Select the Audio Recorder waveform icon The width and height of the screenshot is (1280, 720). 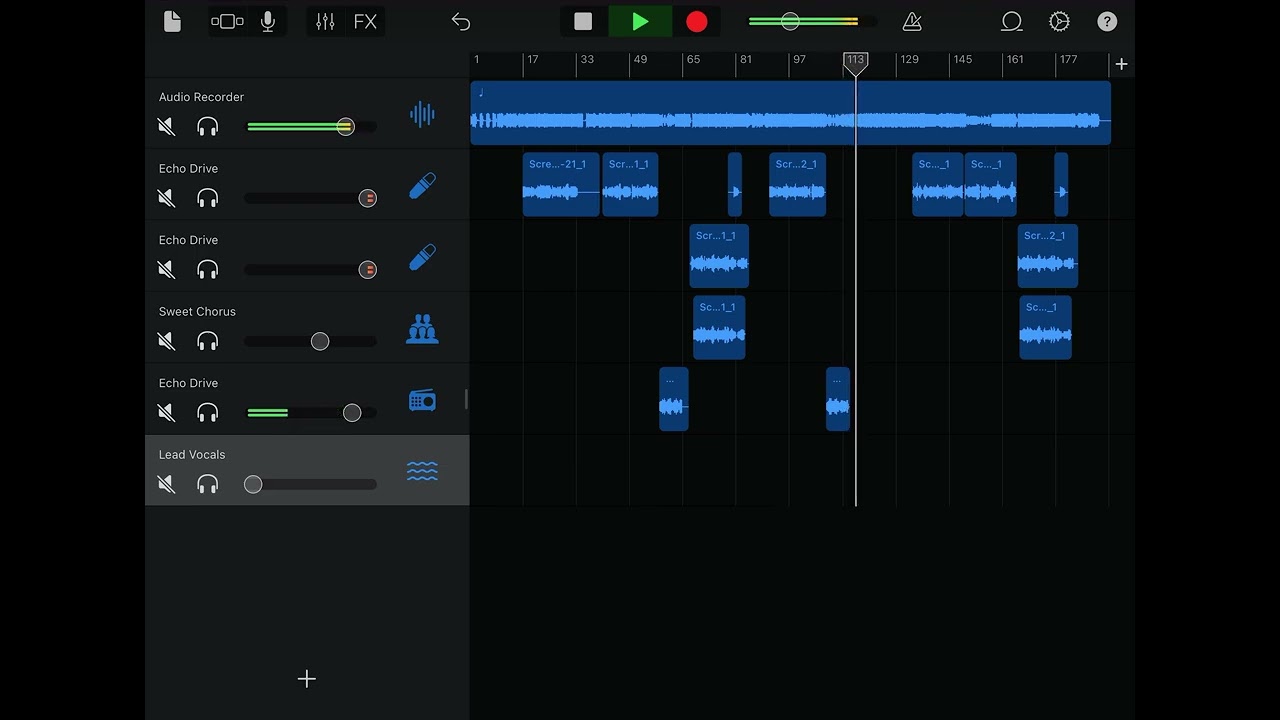tap(422, 114)
